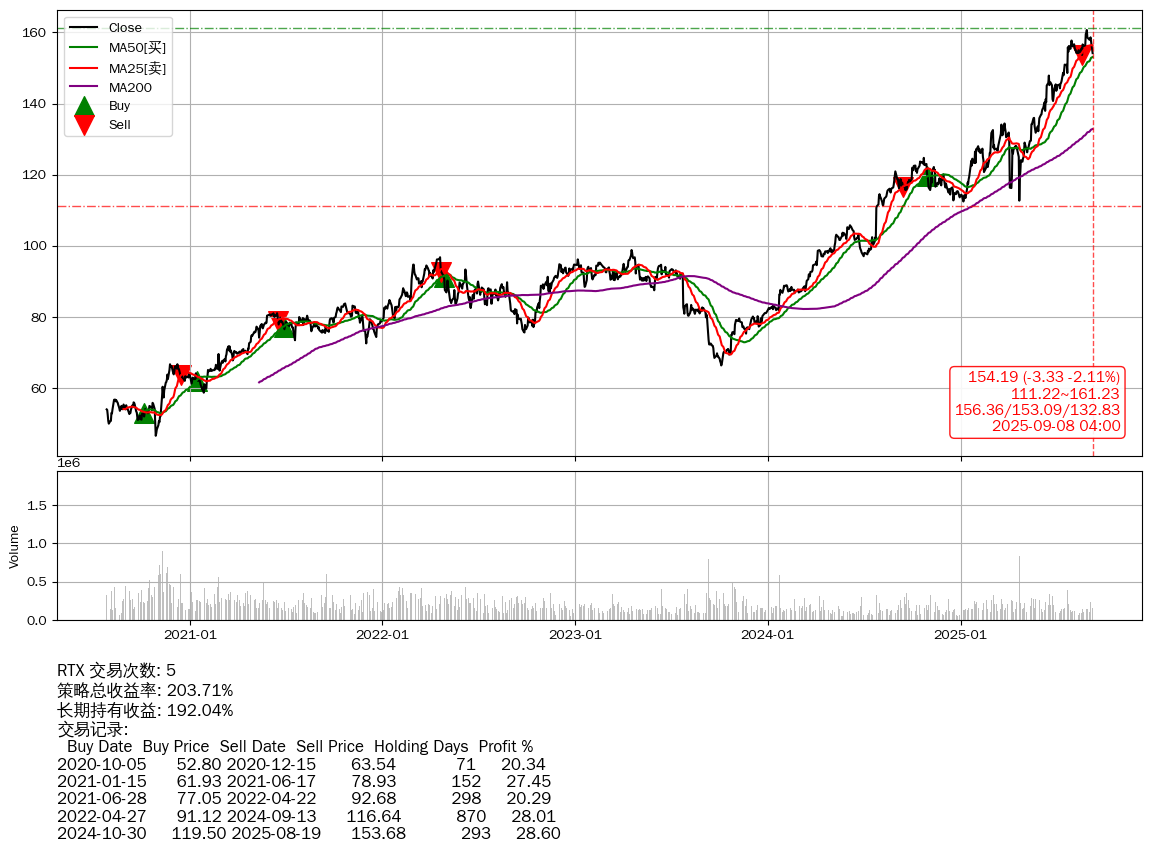This screenshot has width=1152, height=852.
Task: Click the MA50[买] legend entry
Action: [137, 48]
